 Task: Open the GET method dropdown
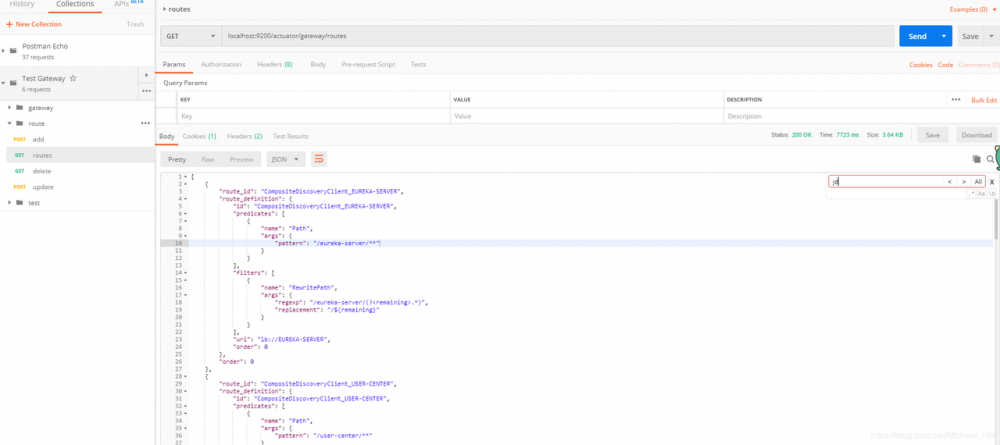coord(190,36)
